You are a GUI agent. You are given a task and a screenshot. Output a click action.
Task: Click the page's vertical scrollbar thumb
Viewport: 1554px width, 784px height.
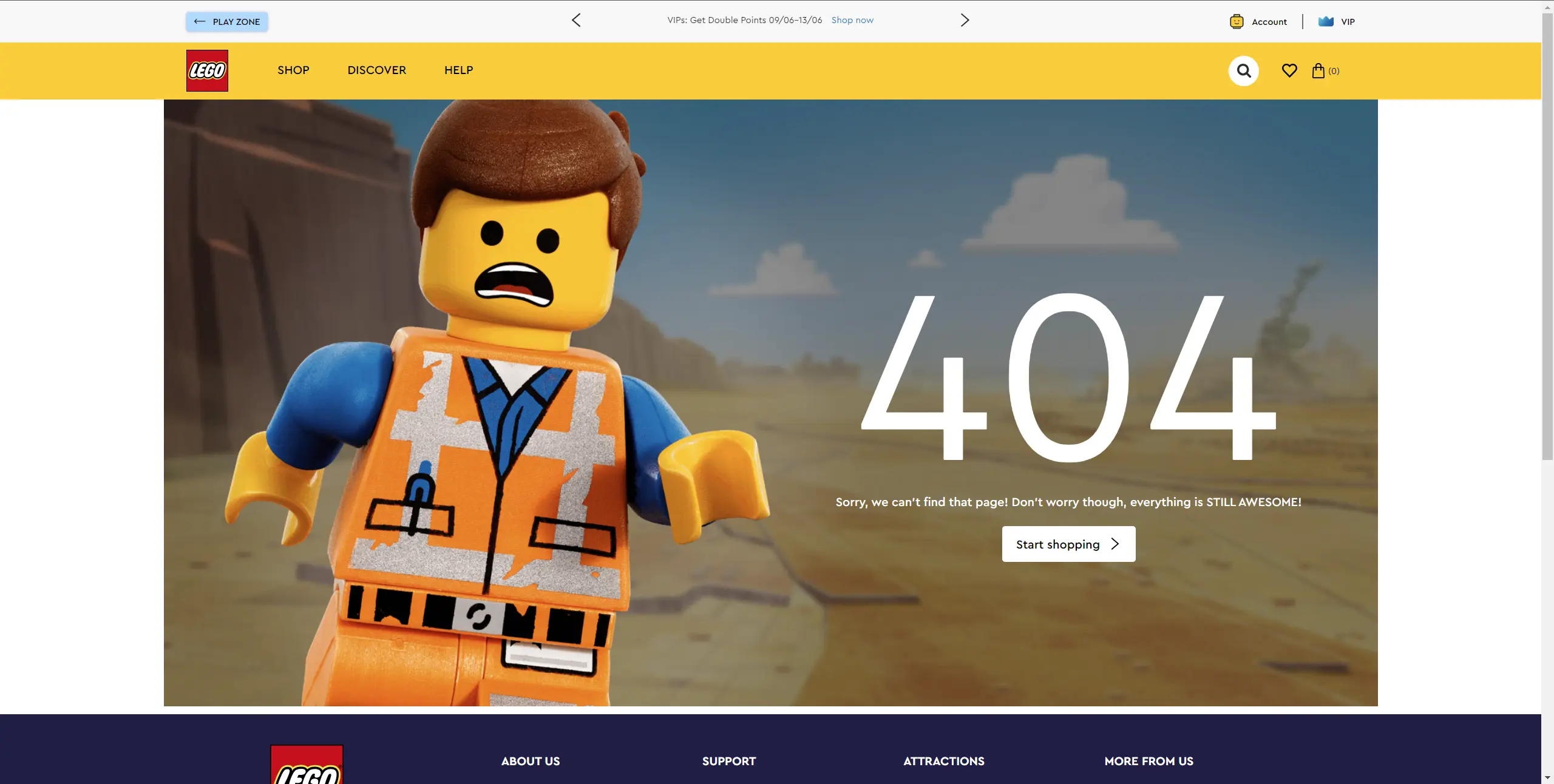tap(1547, 237)
